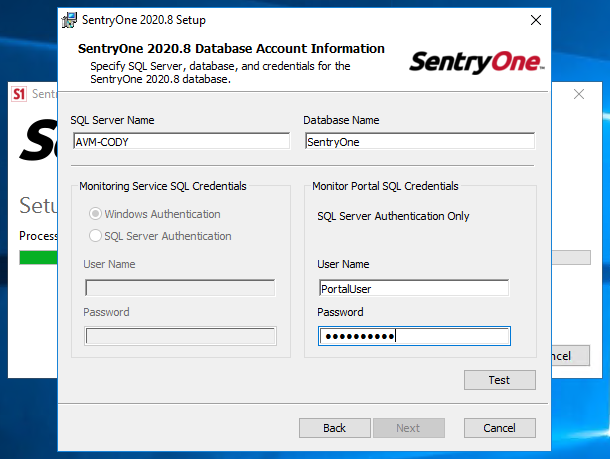
Task: Click 'SQL Server Authentication Only' text
Action: click(393, 216)
